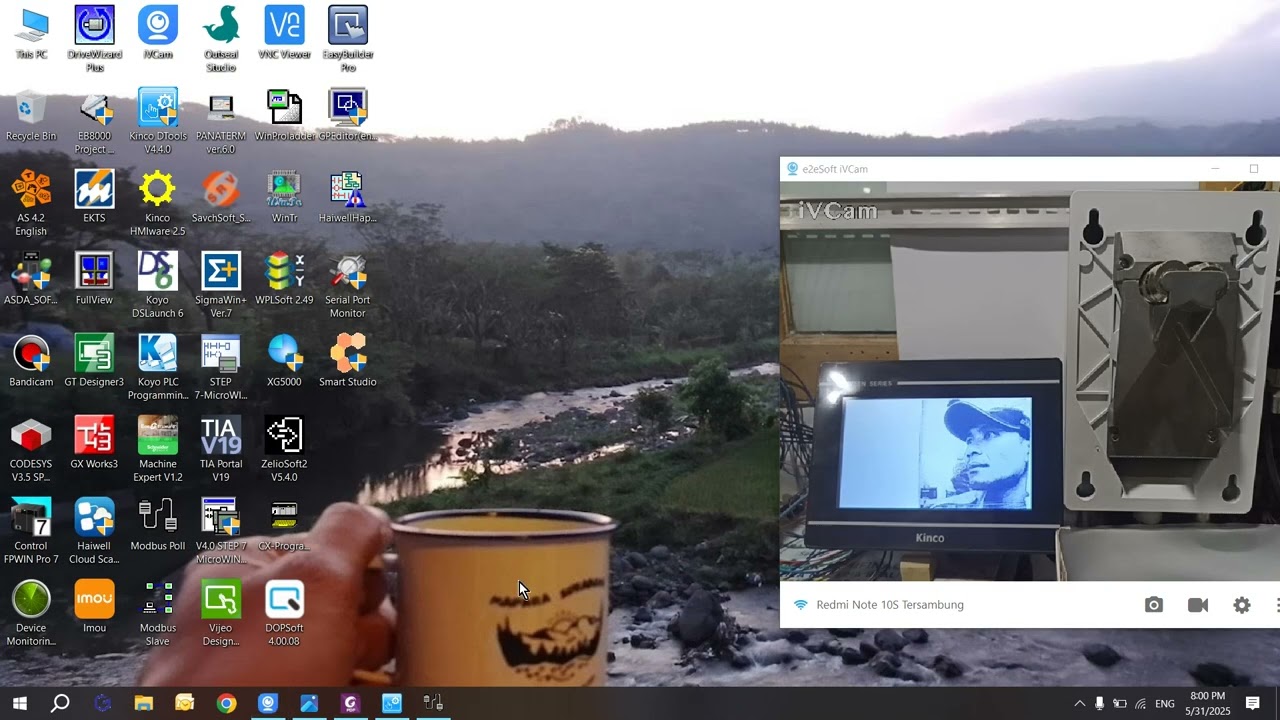Select the XG5000 desktop icon
This screenshot has width=1280, height=720.
284,362
